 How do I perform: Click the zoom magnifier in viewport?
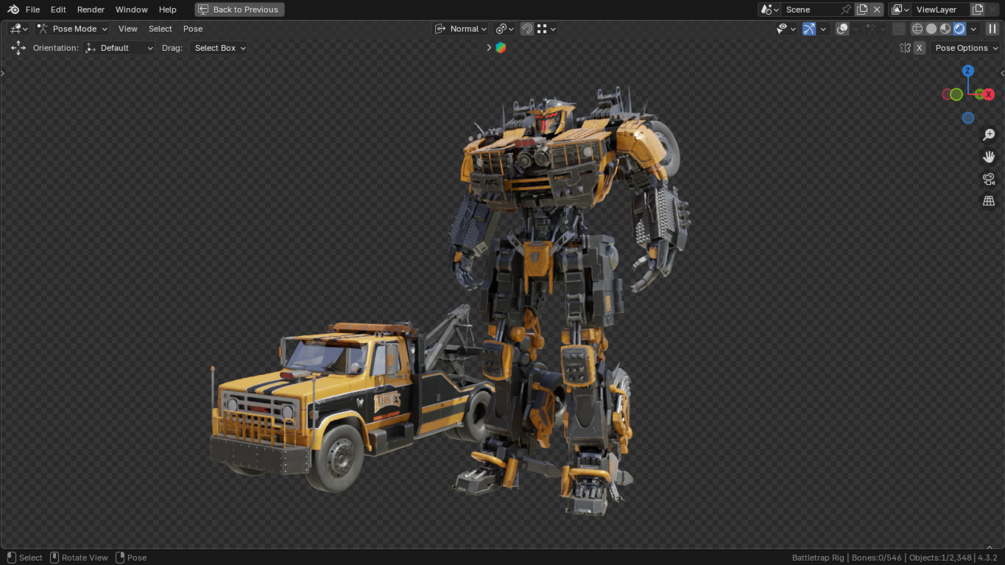click(x=989, y=135)
